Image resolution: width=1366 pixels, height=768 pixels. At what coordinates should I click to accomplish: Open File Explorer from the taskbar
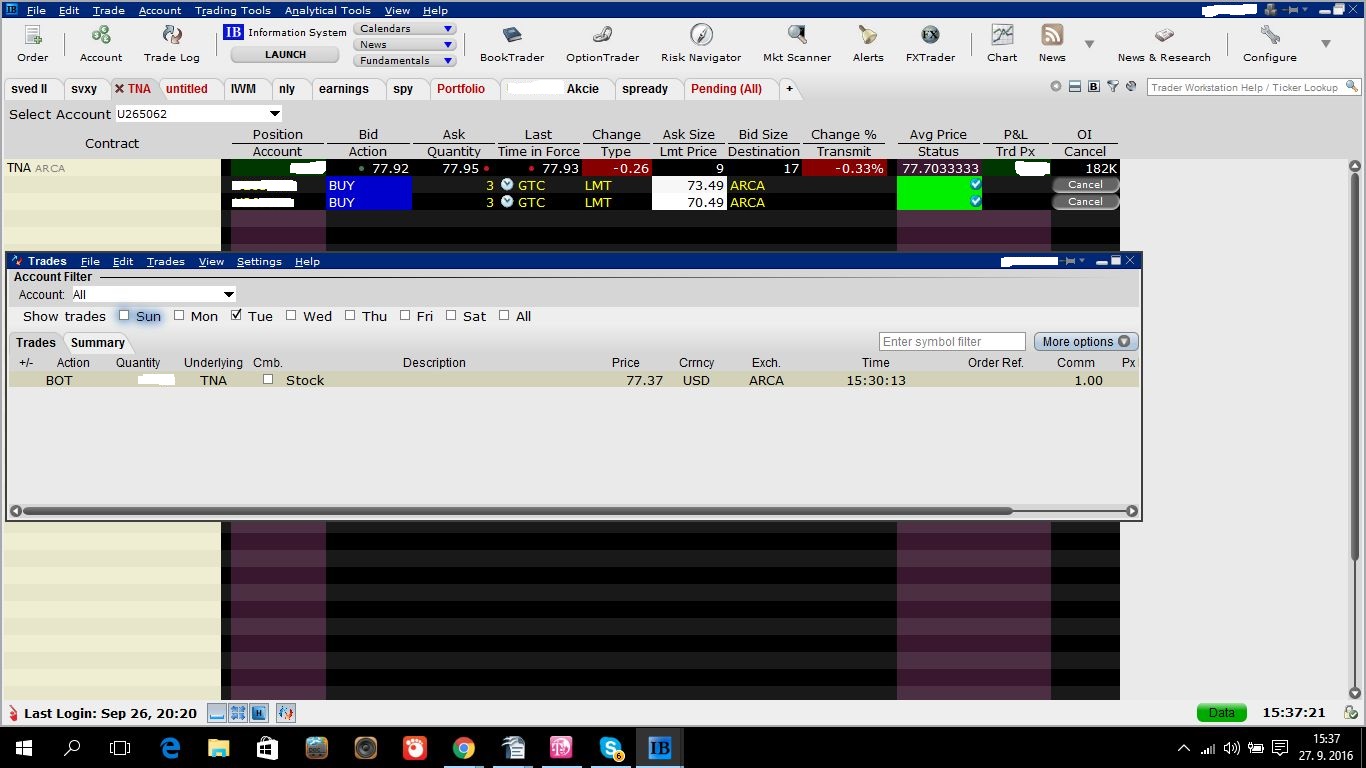click(x=219, y=747)
